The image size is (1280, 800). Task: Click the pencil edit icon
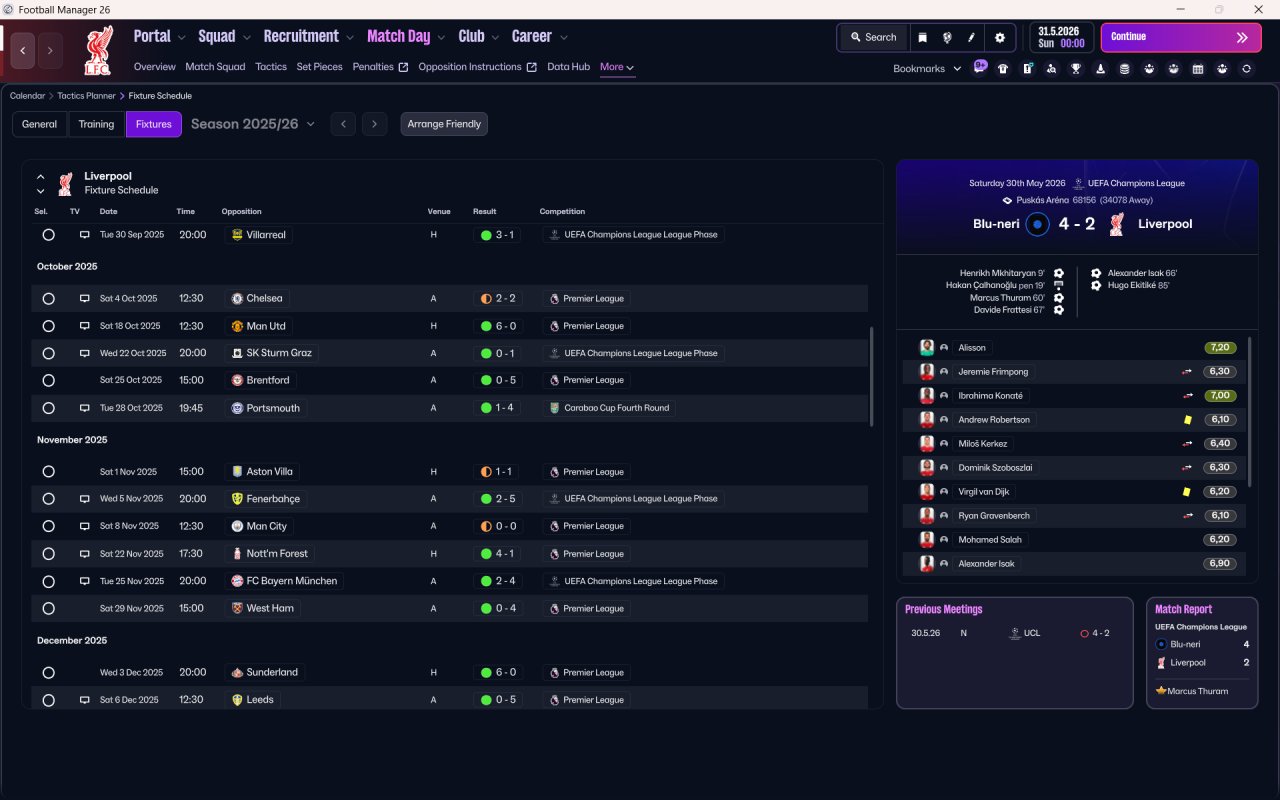coord(971,37)
